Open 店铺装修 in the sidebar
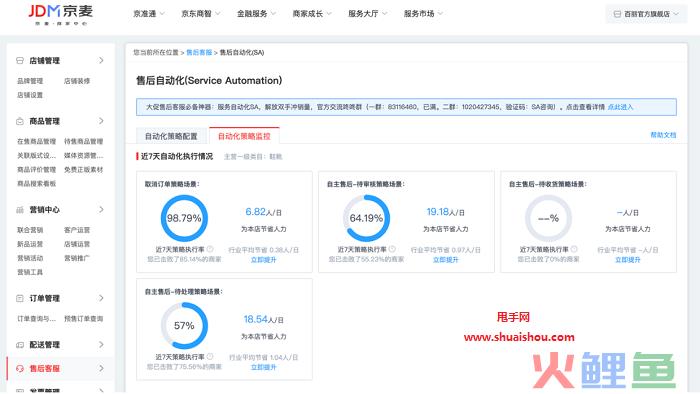 tap(77, 81)
